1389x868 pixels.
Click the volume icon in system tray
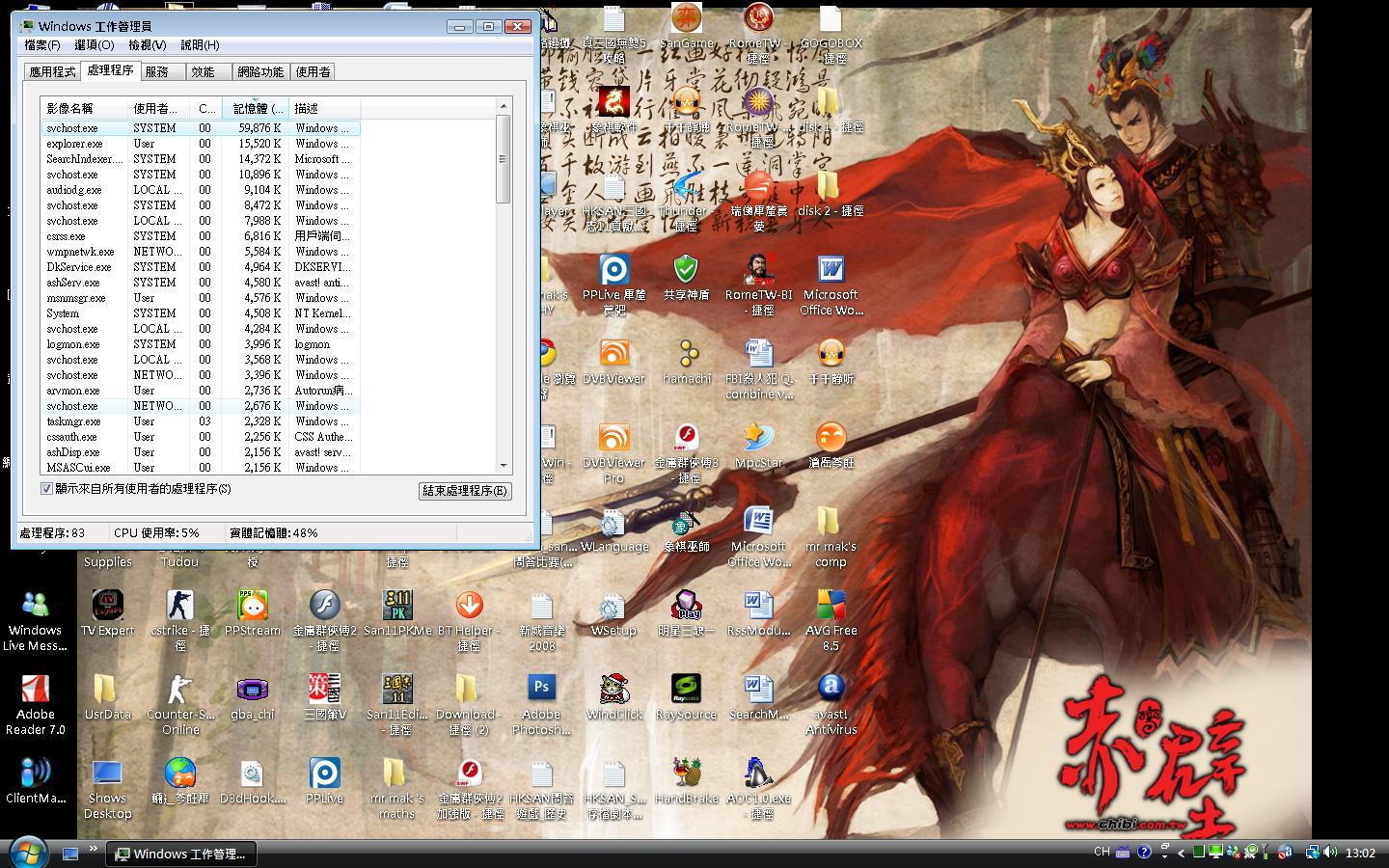1331,853
